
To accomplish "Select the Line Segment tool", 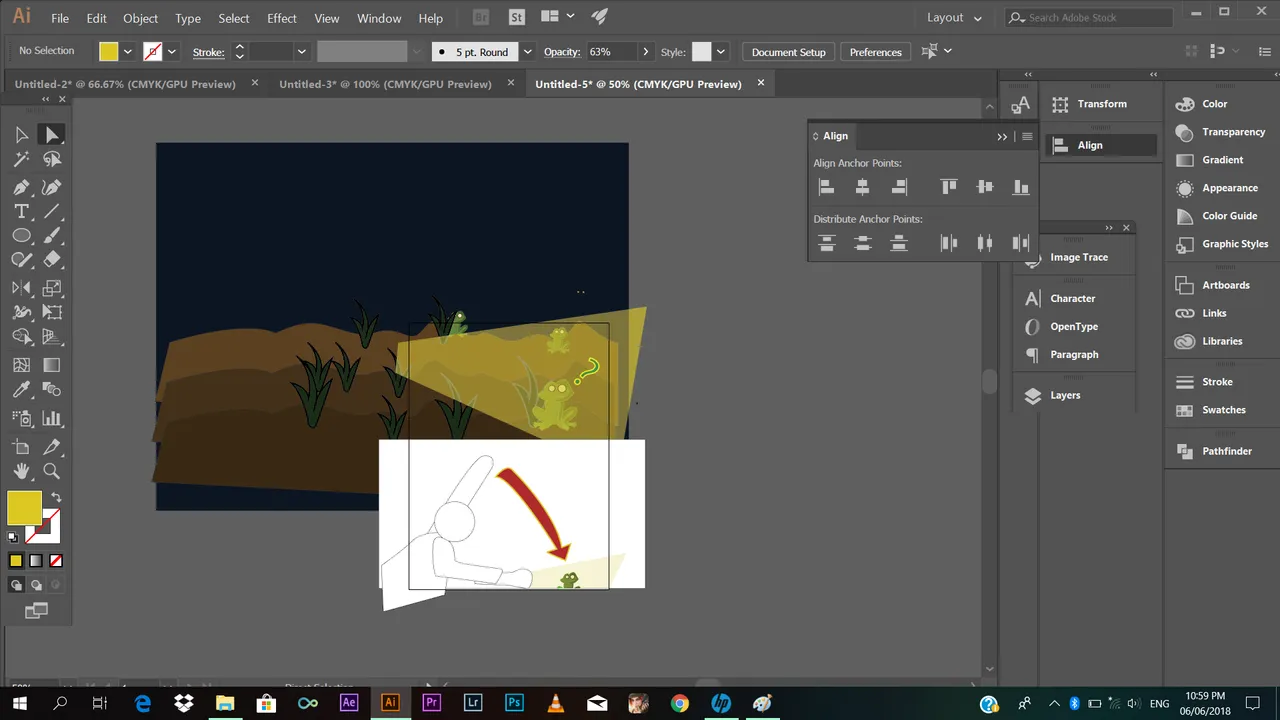I will pyautogui.click(x=52, y=212).
